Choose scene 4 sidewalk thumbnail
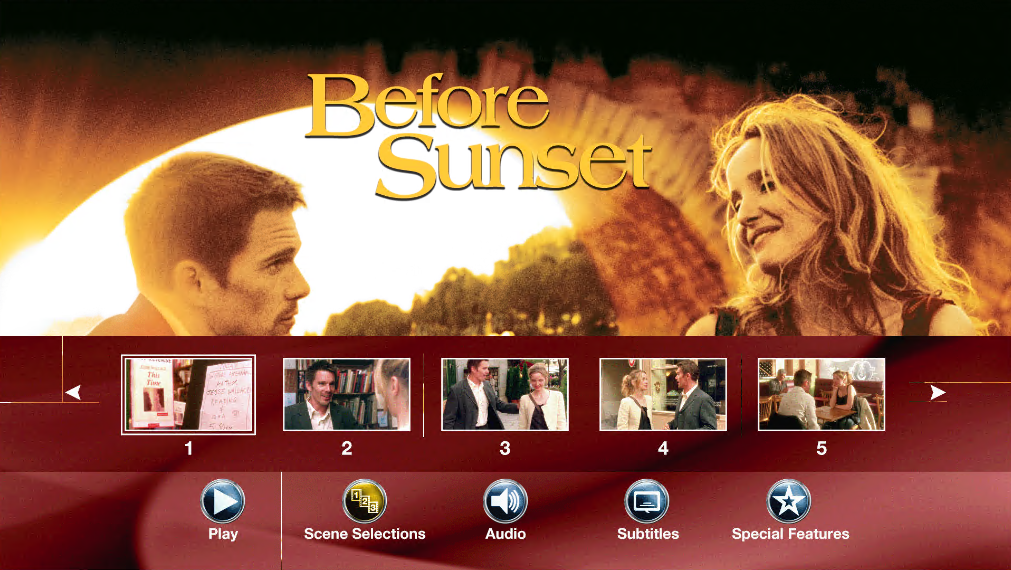The image size is (1011, 570). point(663,395)
